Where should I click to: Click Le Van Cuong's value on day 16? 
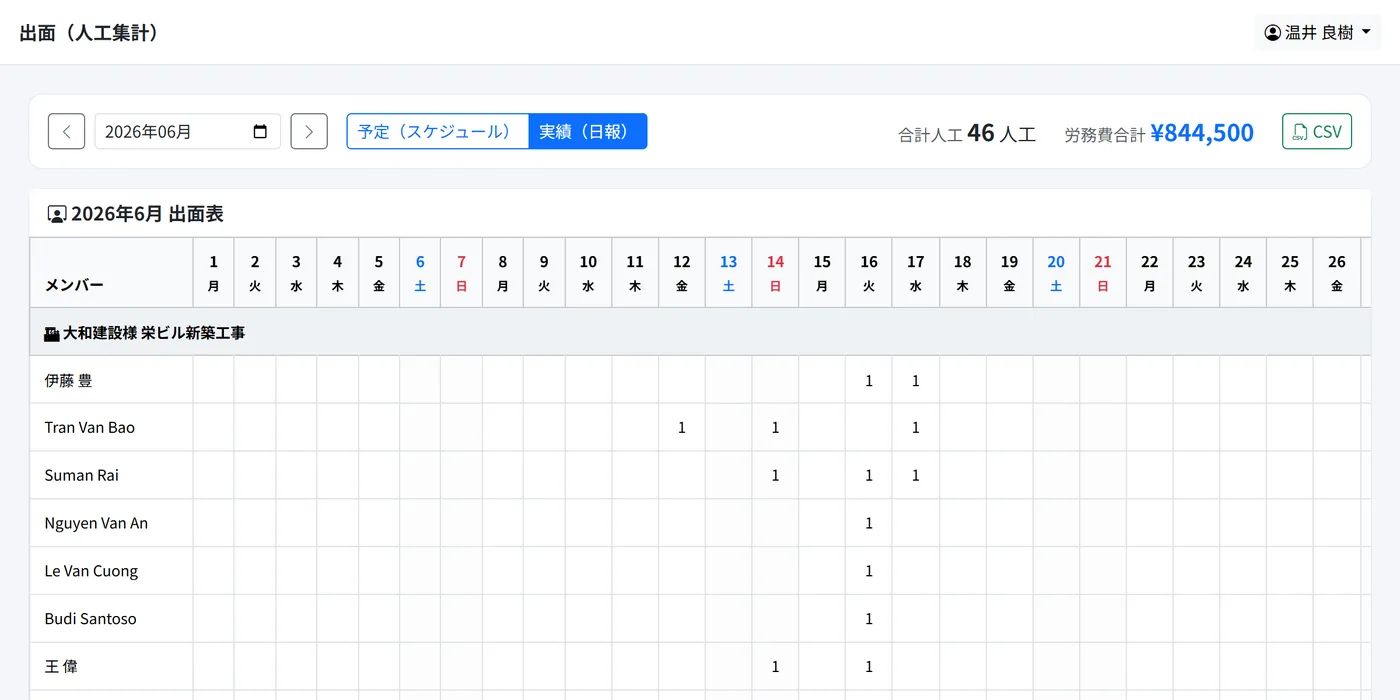[869, 571]
